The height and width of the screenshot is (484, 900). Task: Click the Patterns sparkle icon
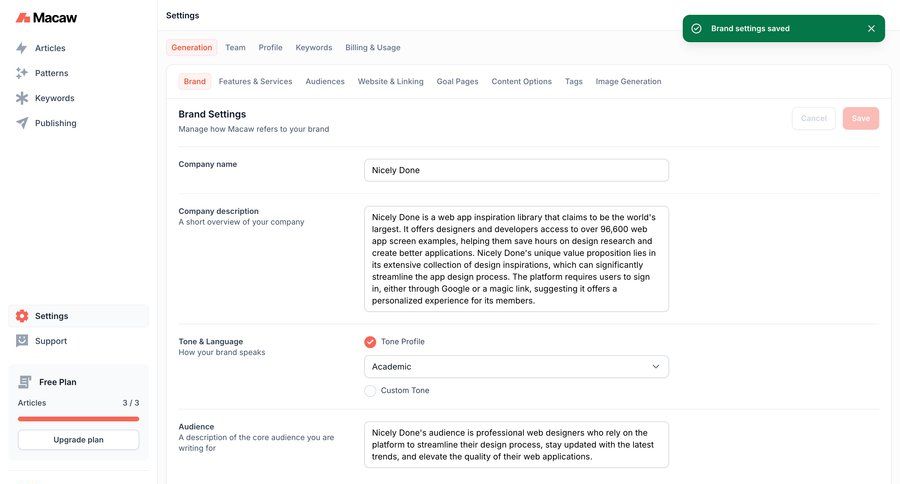22,73
